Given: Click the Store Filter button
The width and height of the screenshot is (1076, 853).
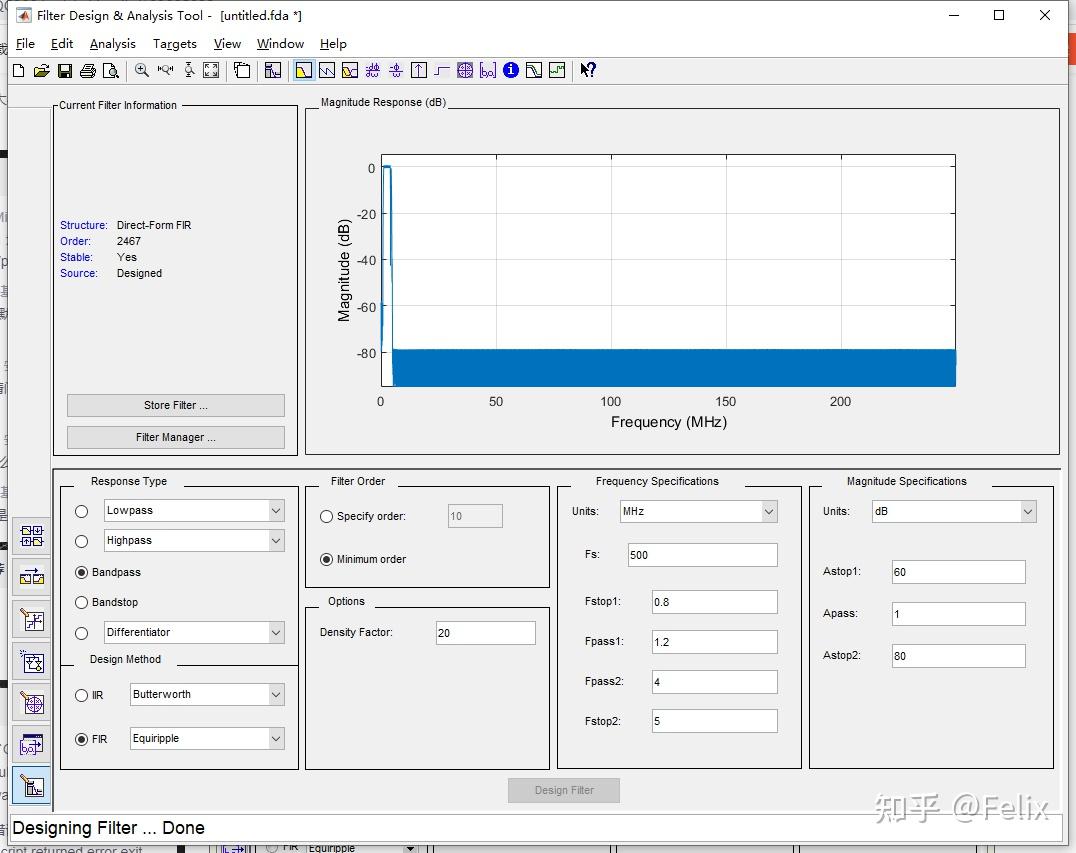Looking at the screenshot, I should (x=175, y=405).
